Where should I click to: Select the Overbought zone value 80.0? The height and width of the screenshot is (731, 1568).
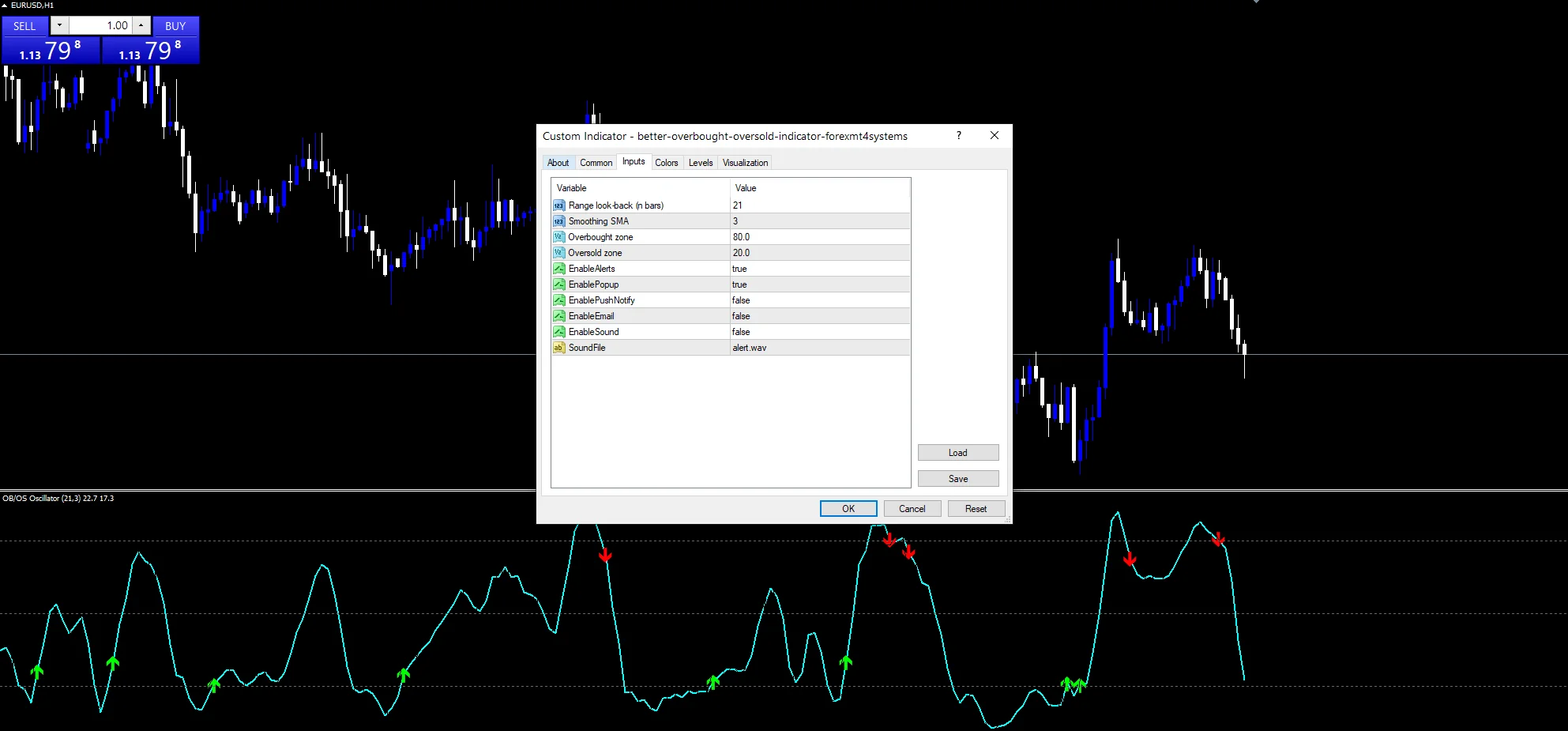(x=820, y=237)
